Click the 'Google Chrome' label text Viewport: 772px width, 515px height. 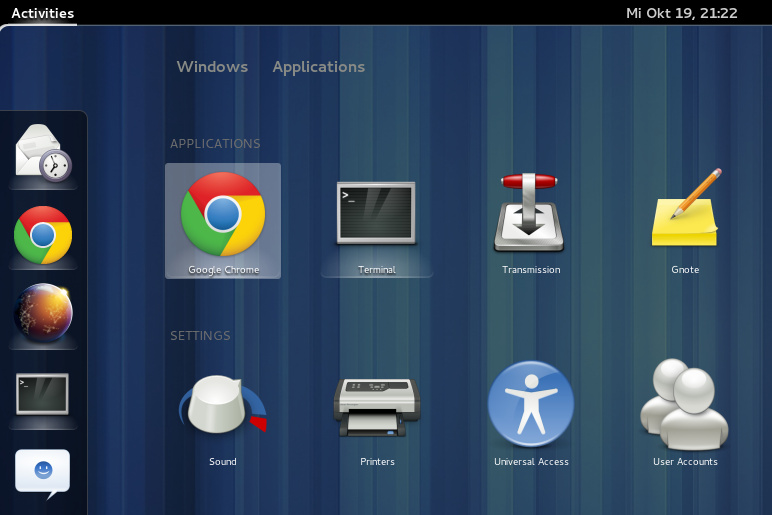coord(224,270)
